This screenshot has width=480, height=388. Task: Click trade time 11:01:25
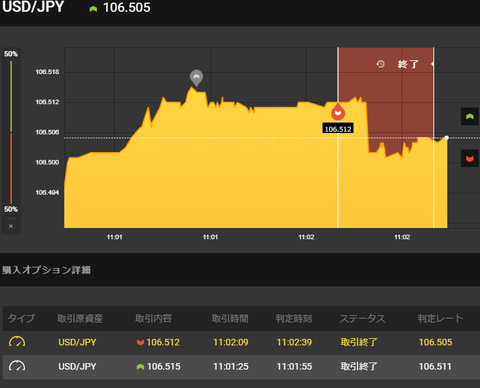tap(231, 367)
